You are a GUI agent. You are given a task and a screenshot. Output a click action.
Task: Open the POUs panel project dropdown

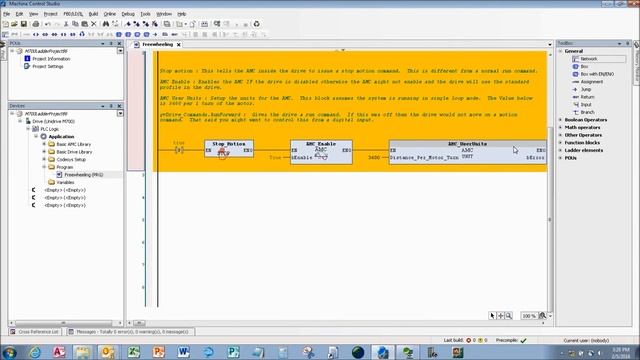click(120, 51)
